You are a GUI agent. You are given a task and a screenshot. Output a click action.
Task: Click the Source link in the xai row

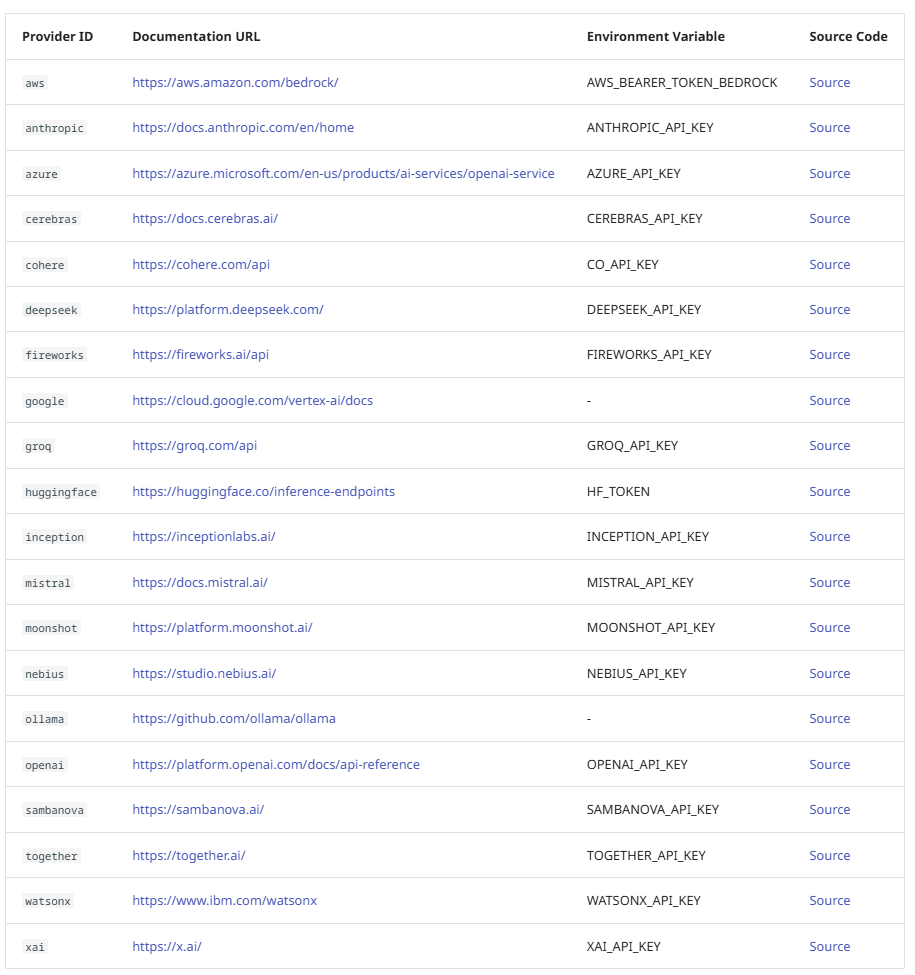[x=829, y=947]
